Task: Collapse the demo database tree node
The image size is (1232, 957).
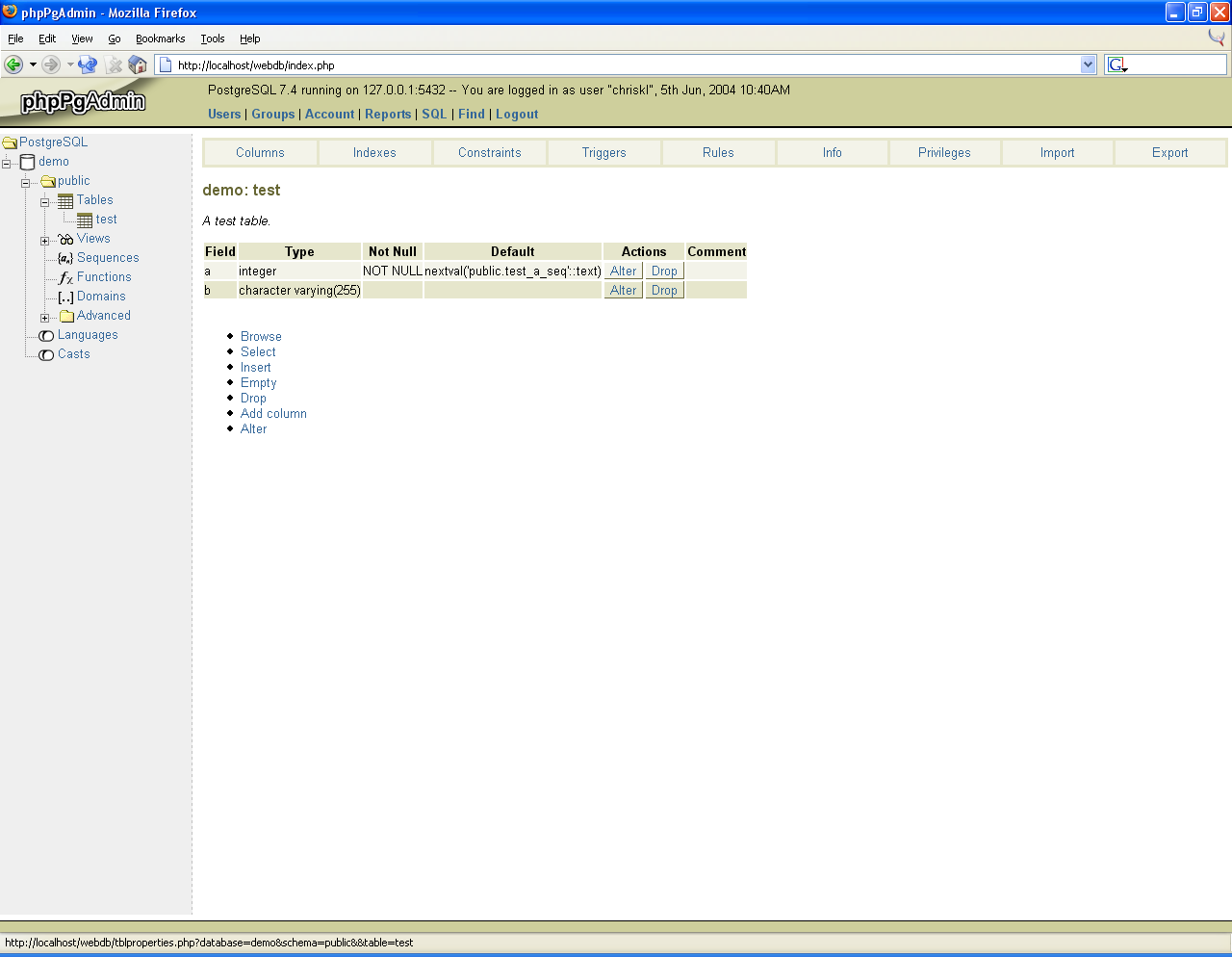Action: (6, 164)
